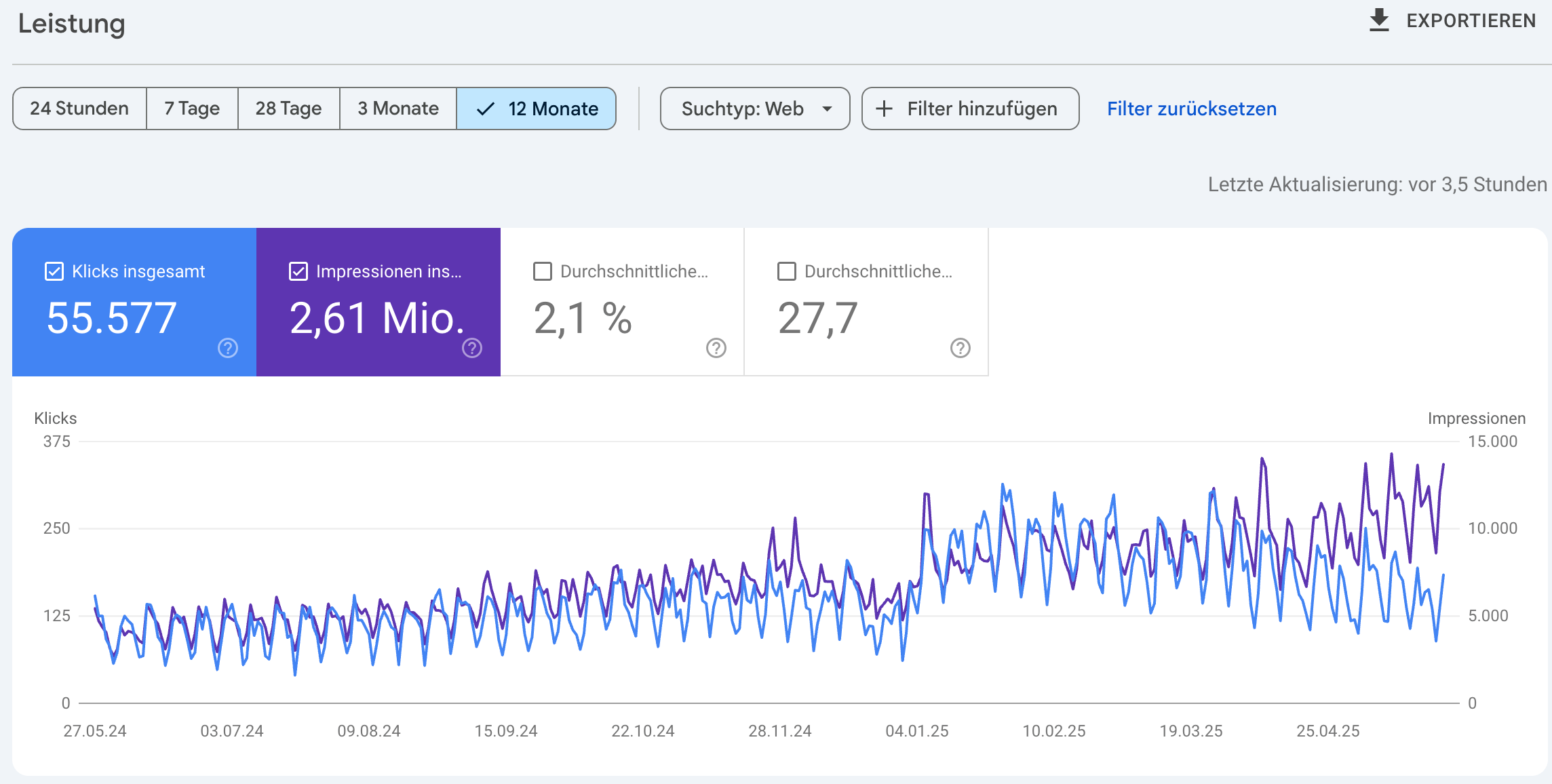Click checkmark icon in 12 Monate tab
Screen dimensions: 1552x784
(x=486, y=109)
